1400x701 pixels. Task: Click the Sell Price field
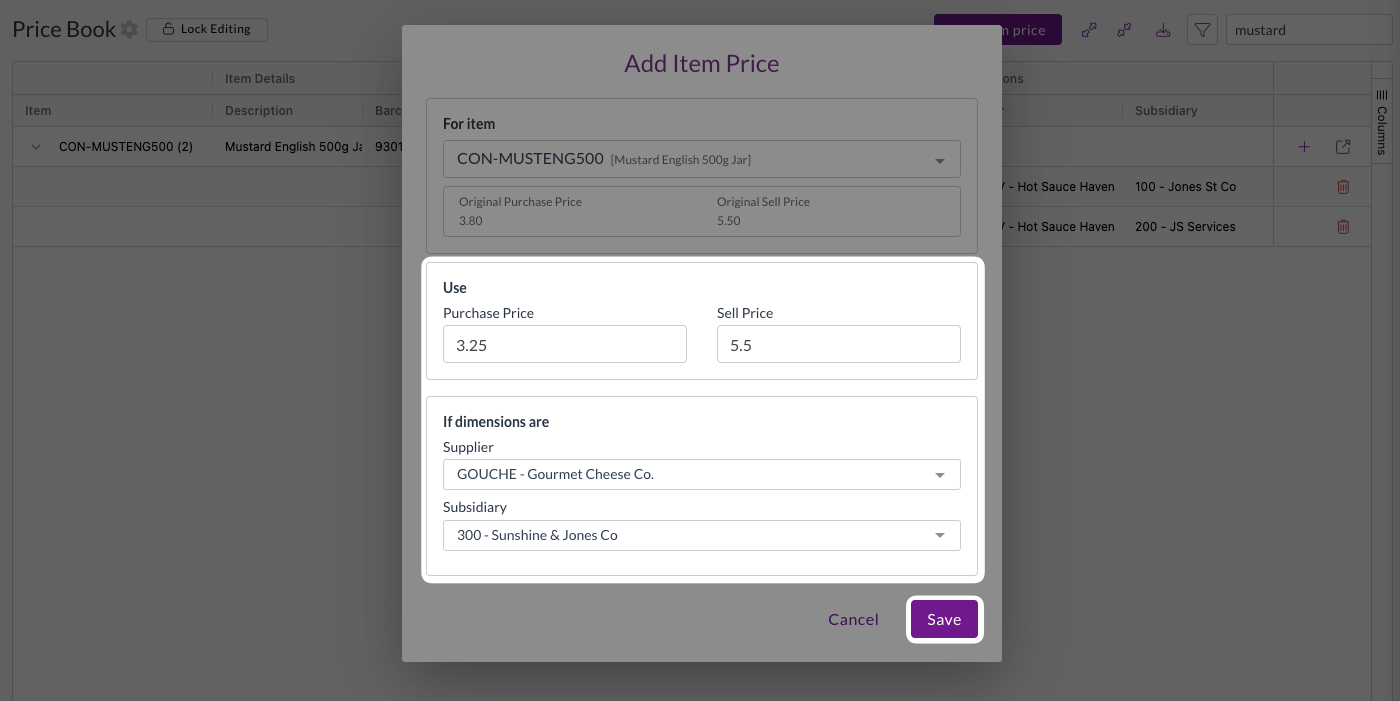click(838, 344)
